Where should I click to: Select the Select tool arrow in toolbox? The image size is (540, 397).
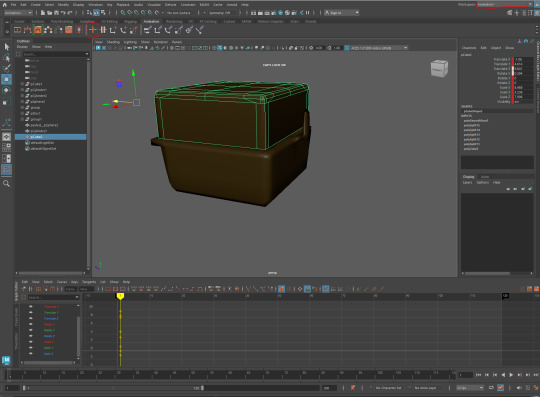pyautogui.click(x=7, y=47)
